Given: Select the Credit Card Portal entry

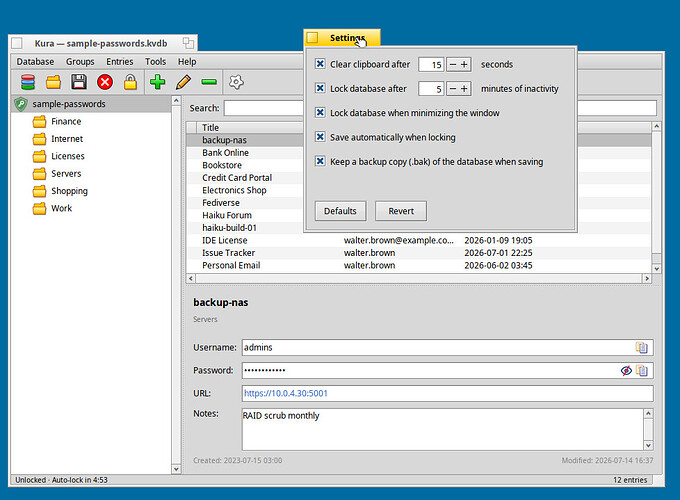Looking at the screenshot, I should point(245,178).
